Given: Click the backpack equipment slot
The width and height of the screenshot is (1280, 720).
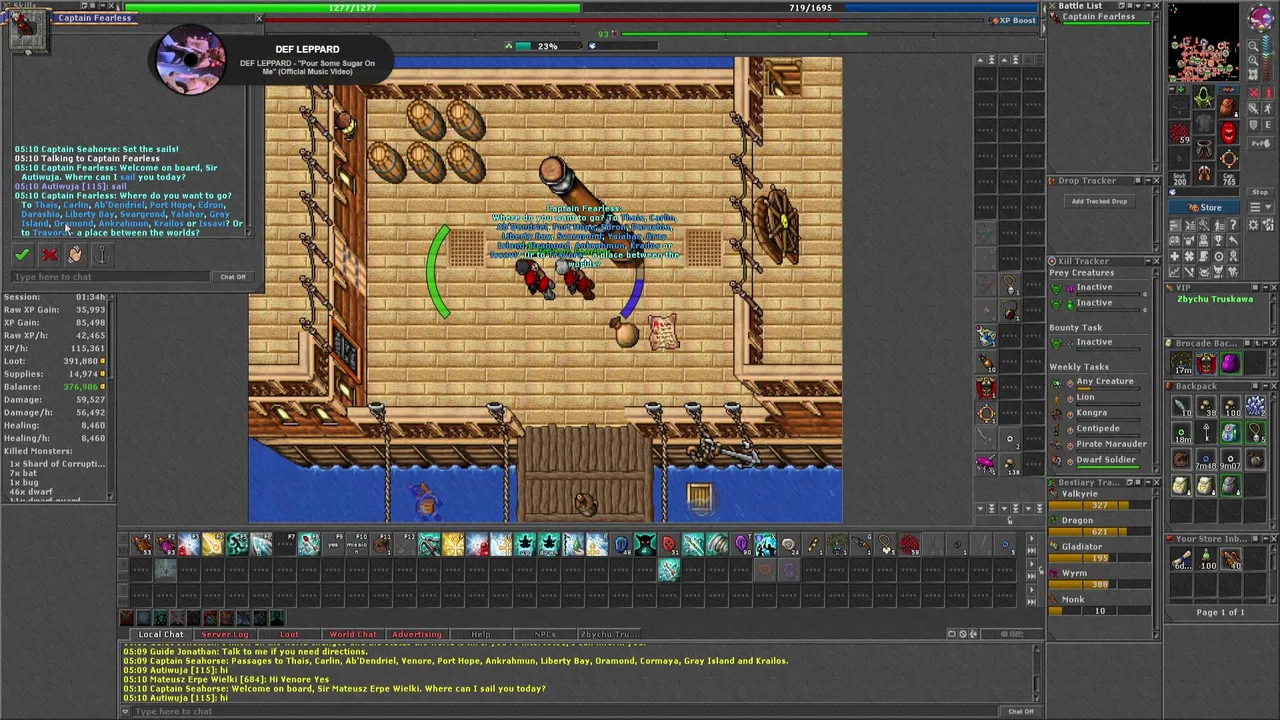Looking at the screenshot, I should 1229,107.
